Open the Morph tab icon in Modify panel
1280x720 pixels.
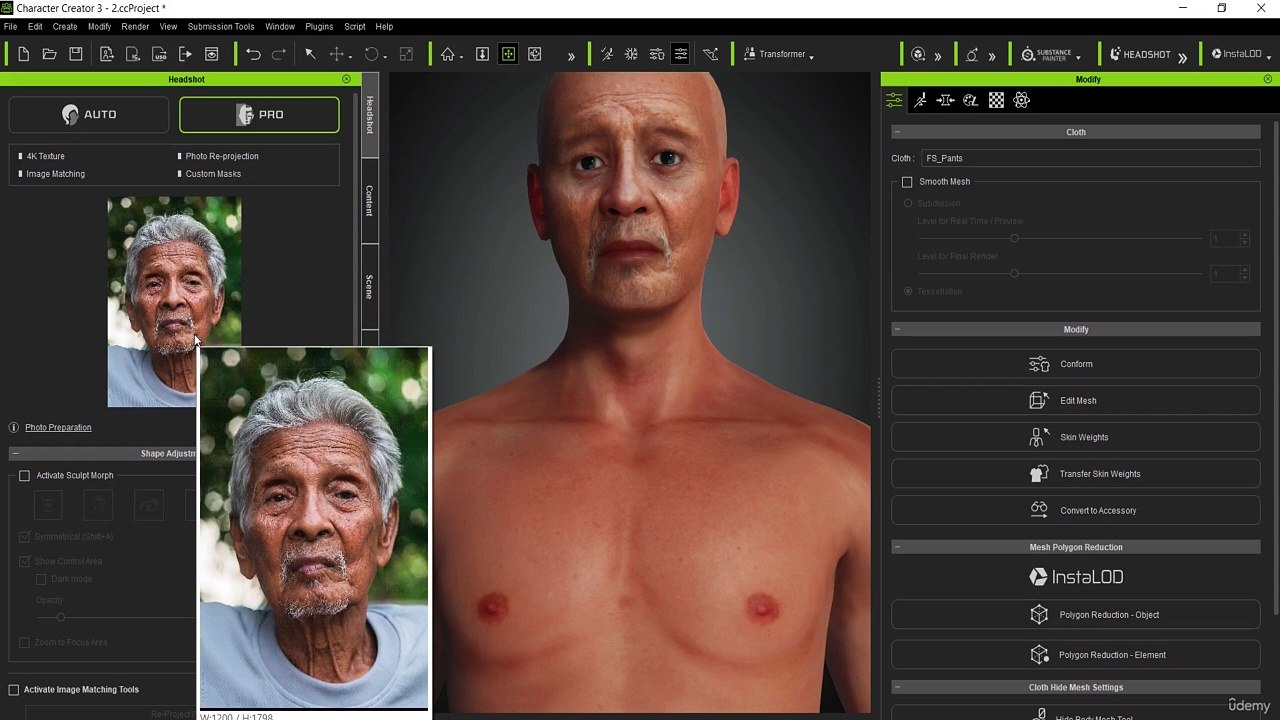tap(945, 100)
